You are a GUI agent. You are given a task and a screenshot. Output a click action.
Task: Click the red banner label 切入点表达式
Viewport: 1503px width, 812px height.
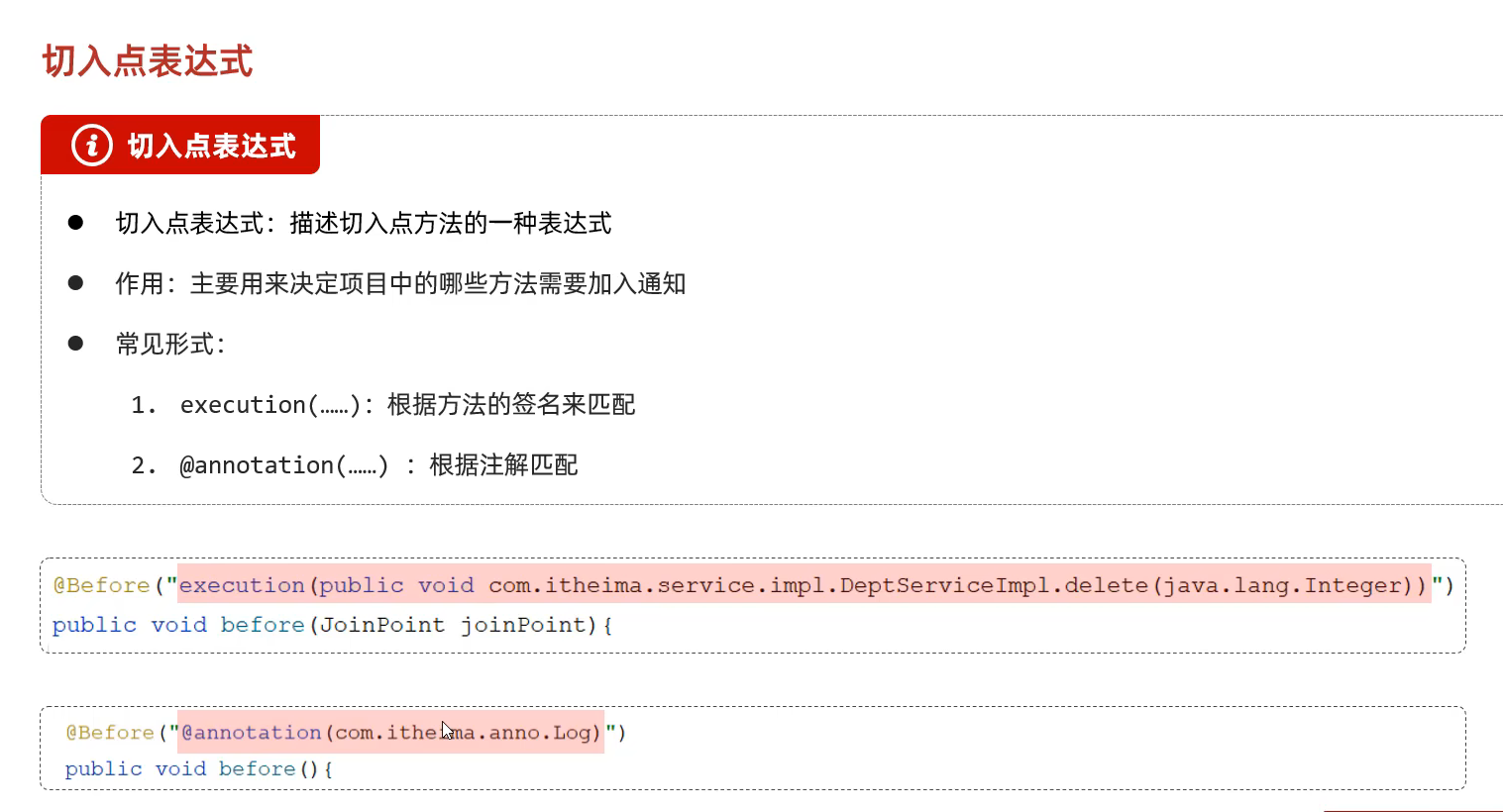click(x=211, y=147)
